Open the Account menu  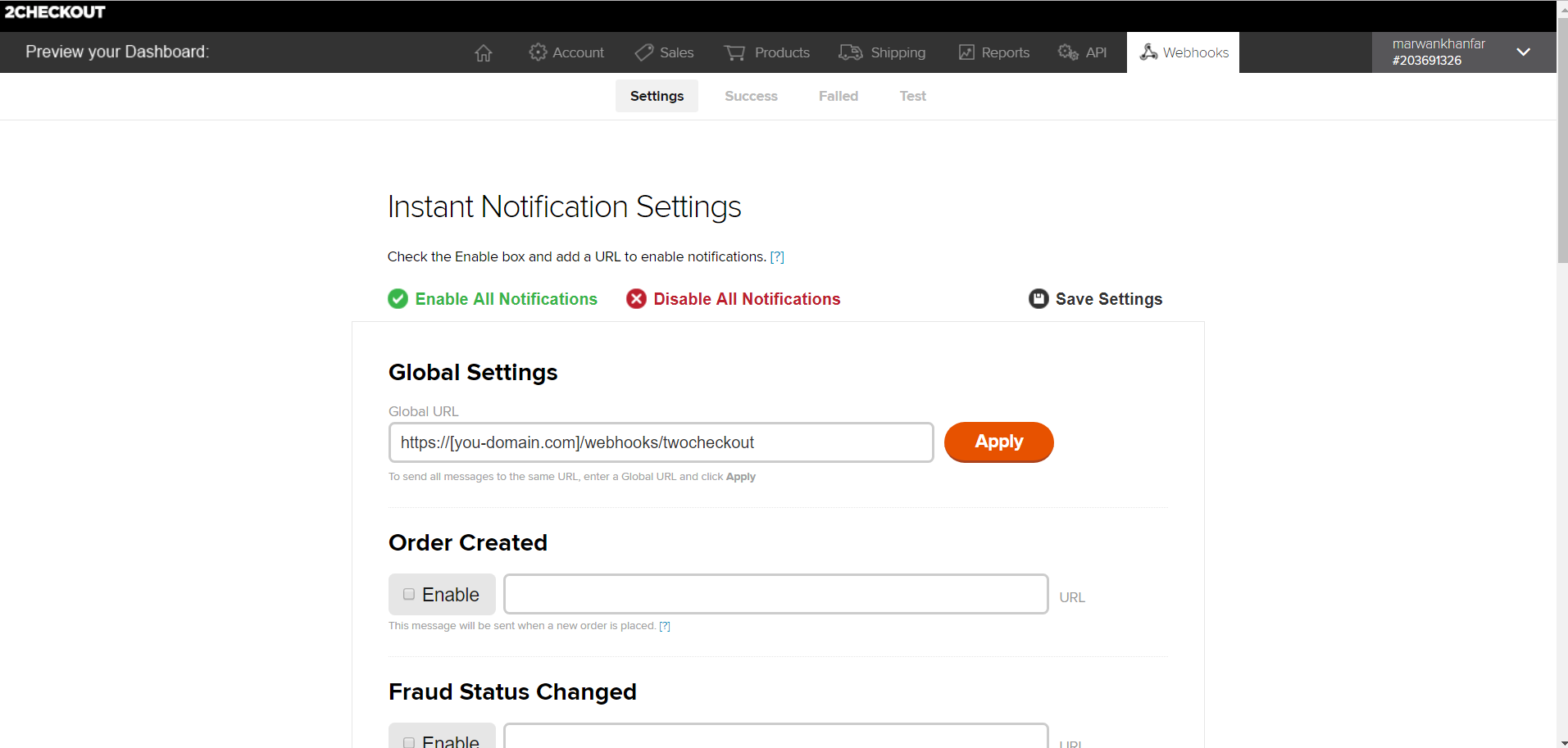[566, 52]
